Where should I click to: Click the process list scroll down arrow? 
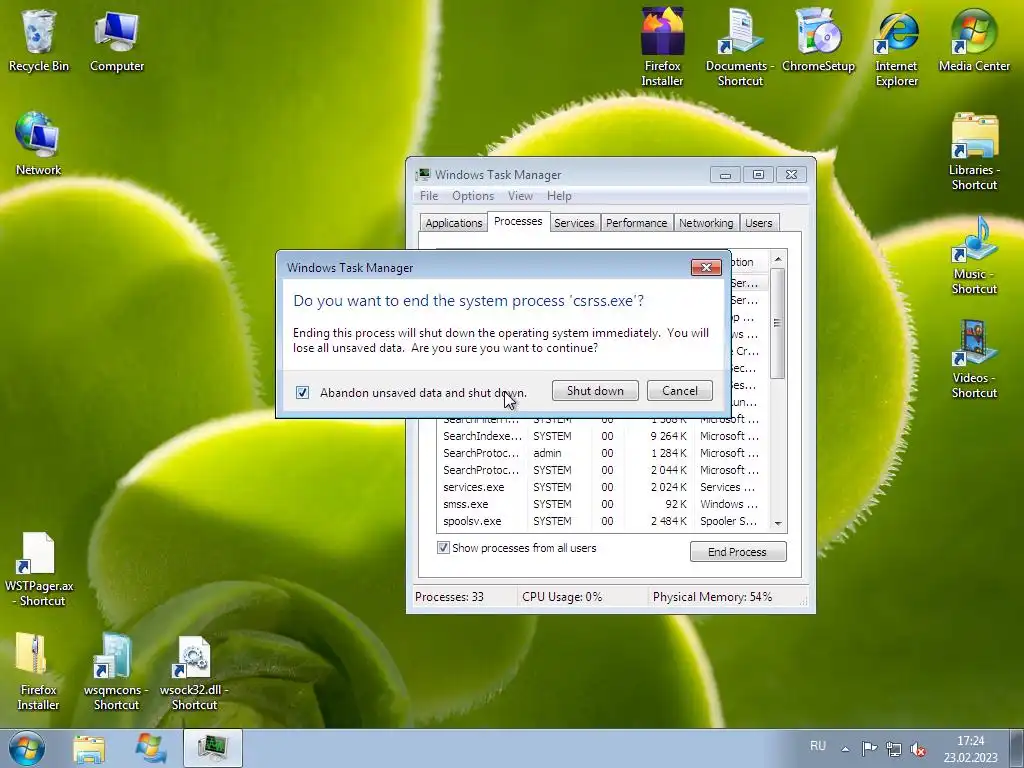[778, 523]
